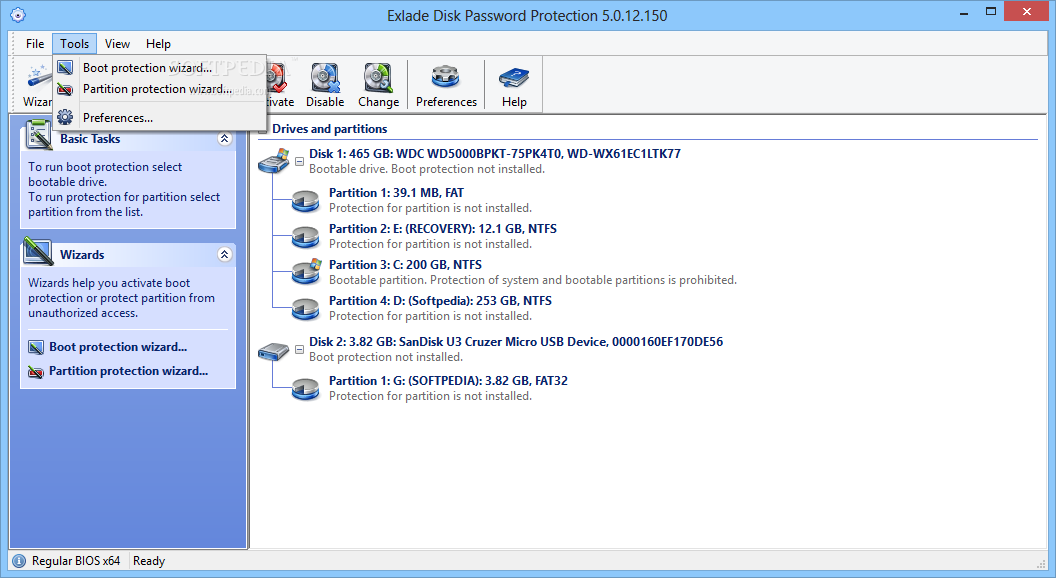This screenshot has height=578, width=1056.
Task: Click the icon for RECOVERY partition
Action: [x=305, y=236]
